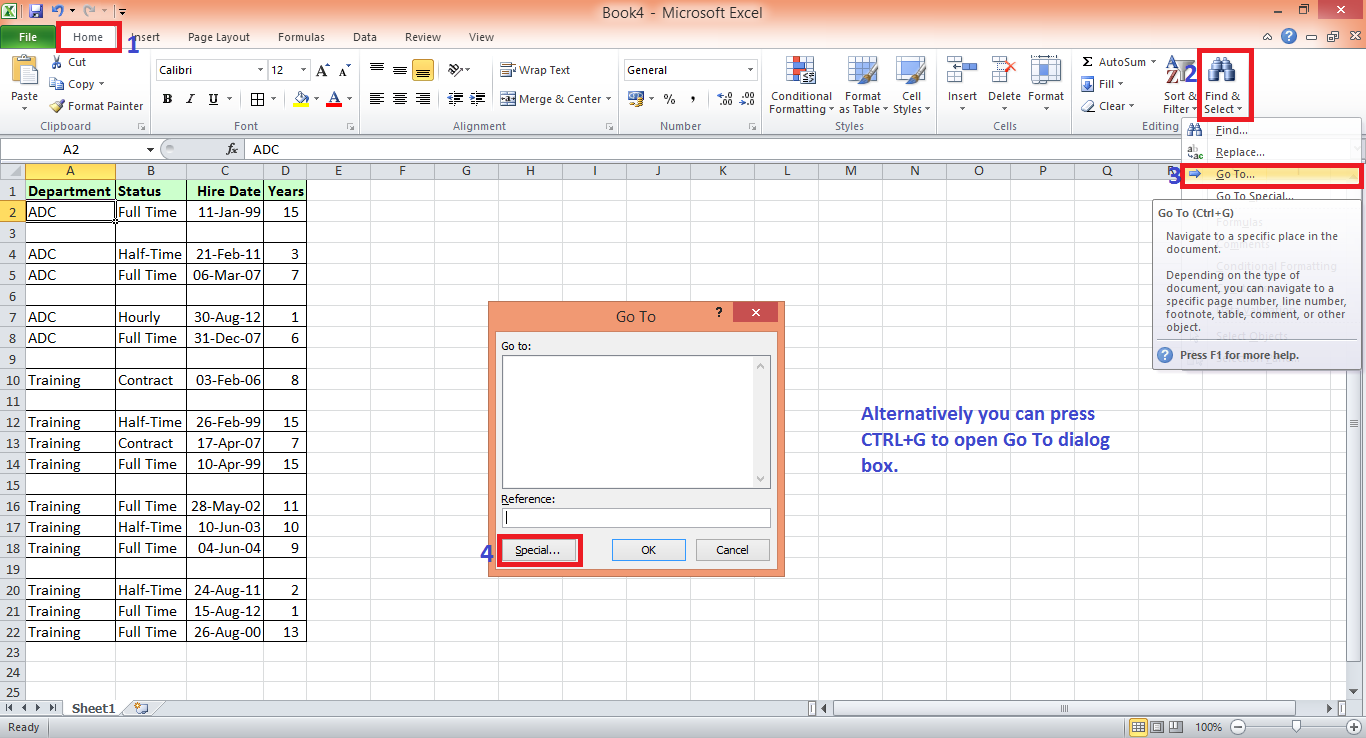1366x738 pixels.
Task: Click OK in the Go To dialog
Action: tap(648, 550)
